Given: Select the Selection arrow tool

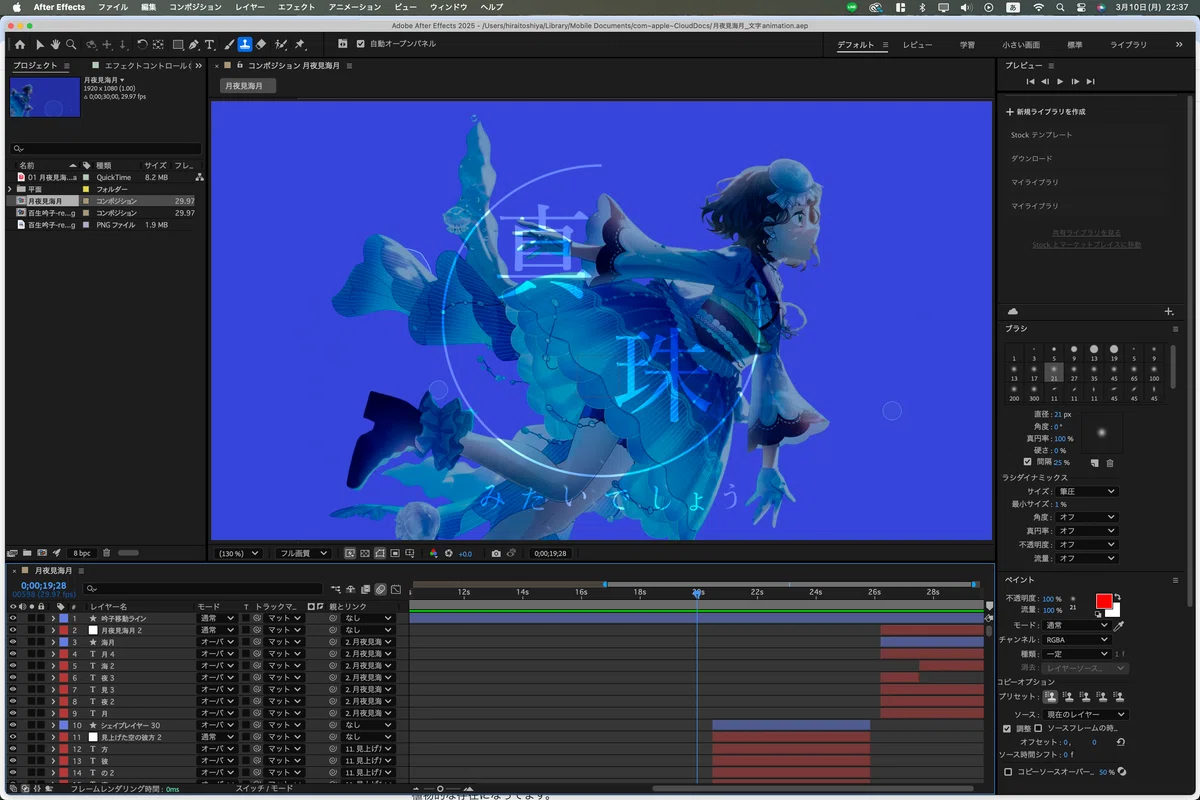Looking at the screenshot, I should click(40, 45).
